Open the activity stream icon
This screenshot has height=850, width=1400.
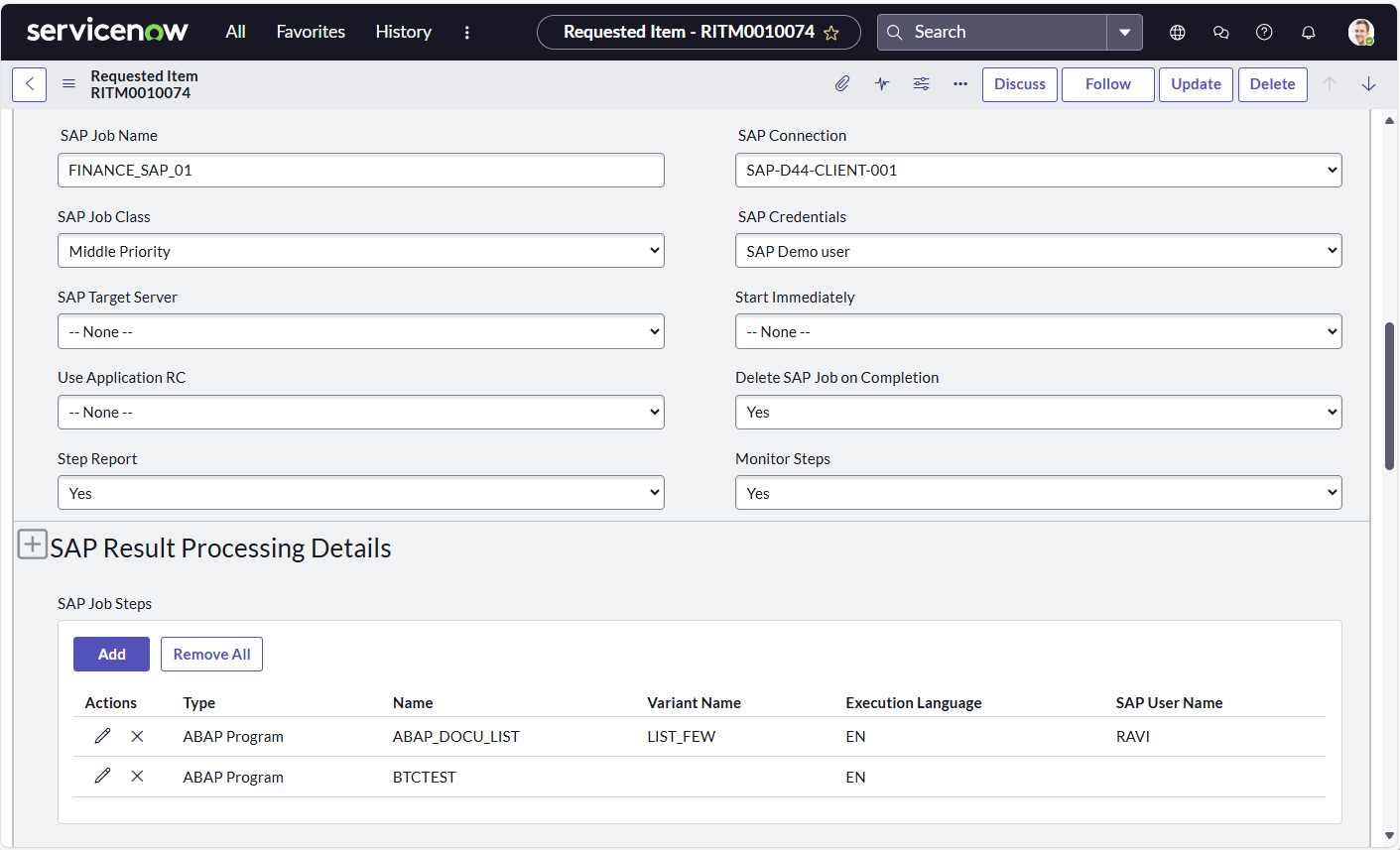coord(882,84)
